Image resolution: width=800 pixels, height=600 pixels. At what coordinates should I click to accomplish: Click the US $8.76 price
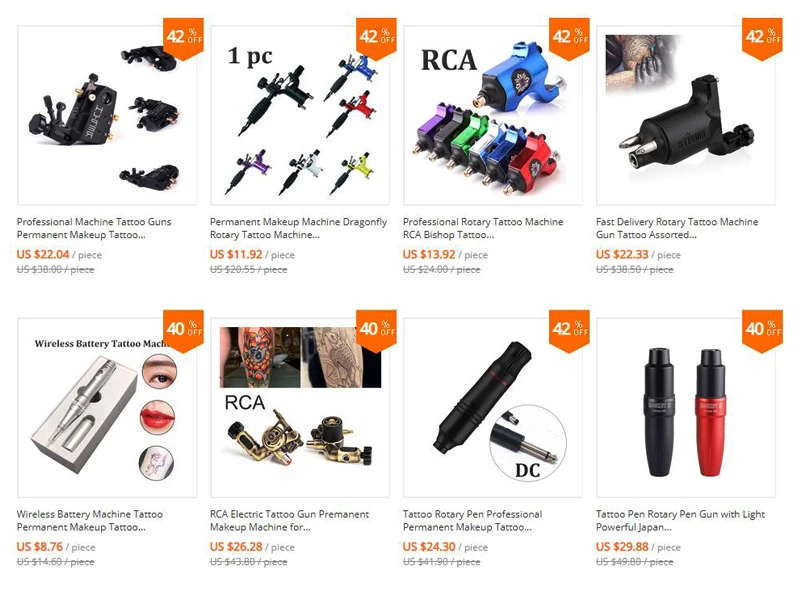(x=40, y=546)
